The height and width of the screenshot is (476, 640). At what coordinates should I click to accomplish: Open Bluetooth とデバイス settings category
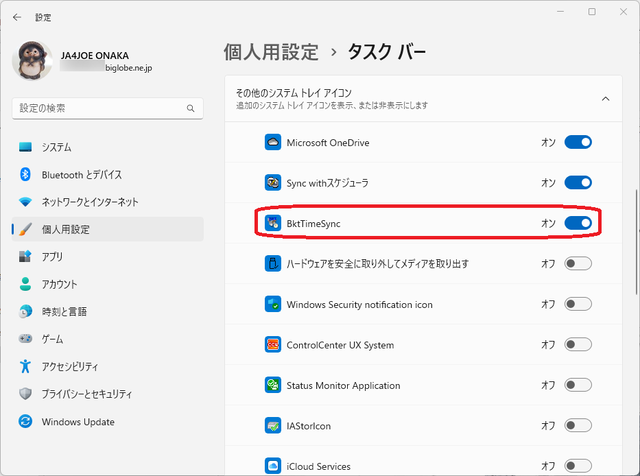pos(108,174)
